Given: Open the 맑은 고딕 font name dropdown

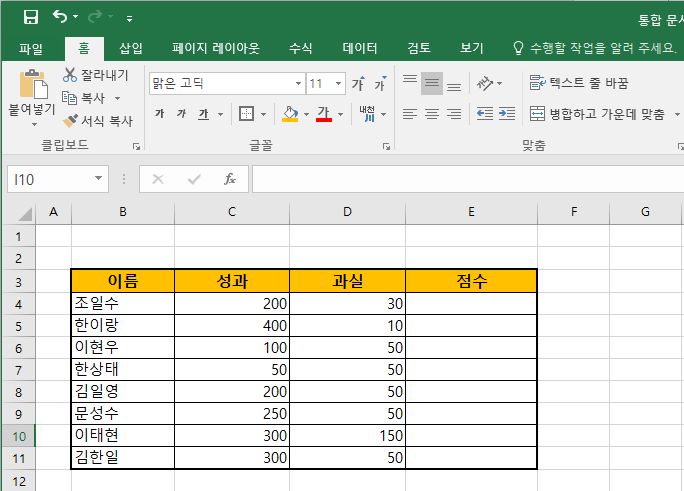Looking at the screenshot, I should (x=298, y=83).
